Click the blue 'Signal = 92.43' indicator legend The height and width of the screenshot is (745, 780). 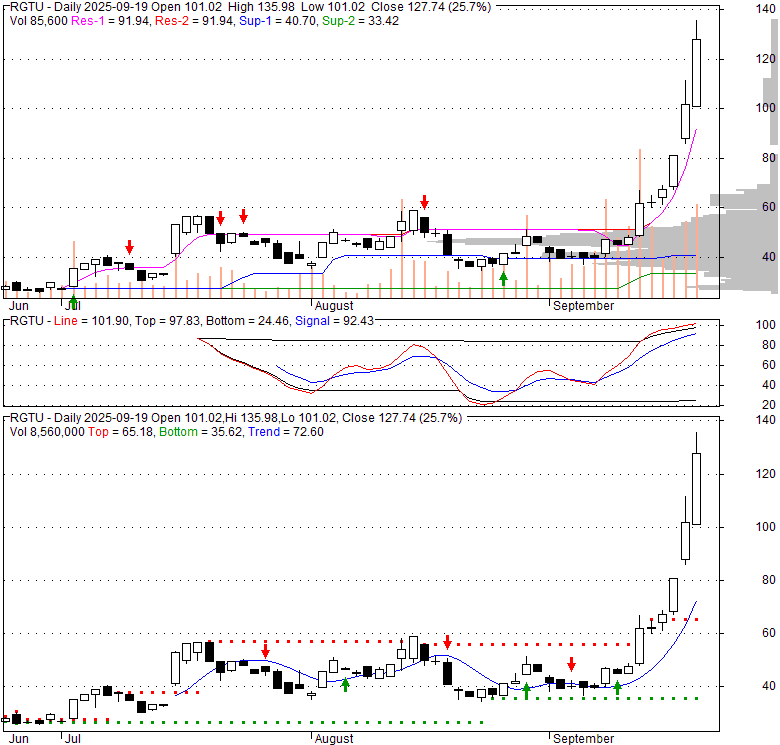click(x=334, y=321)
